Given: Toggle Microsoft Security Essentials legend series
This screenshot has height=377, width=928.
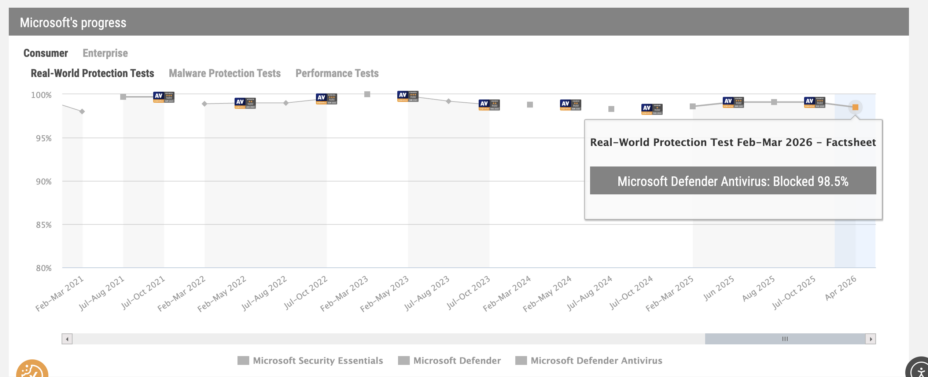Looking at the screenshot, I should pos(310,360).
